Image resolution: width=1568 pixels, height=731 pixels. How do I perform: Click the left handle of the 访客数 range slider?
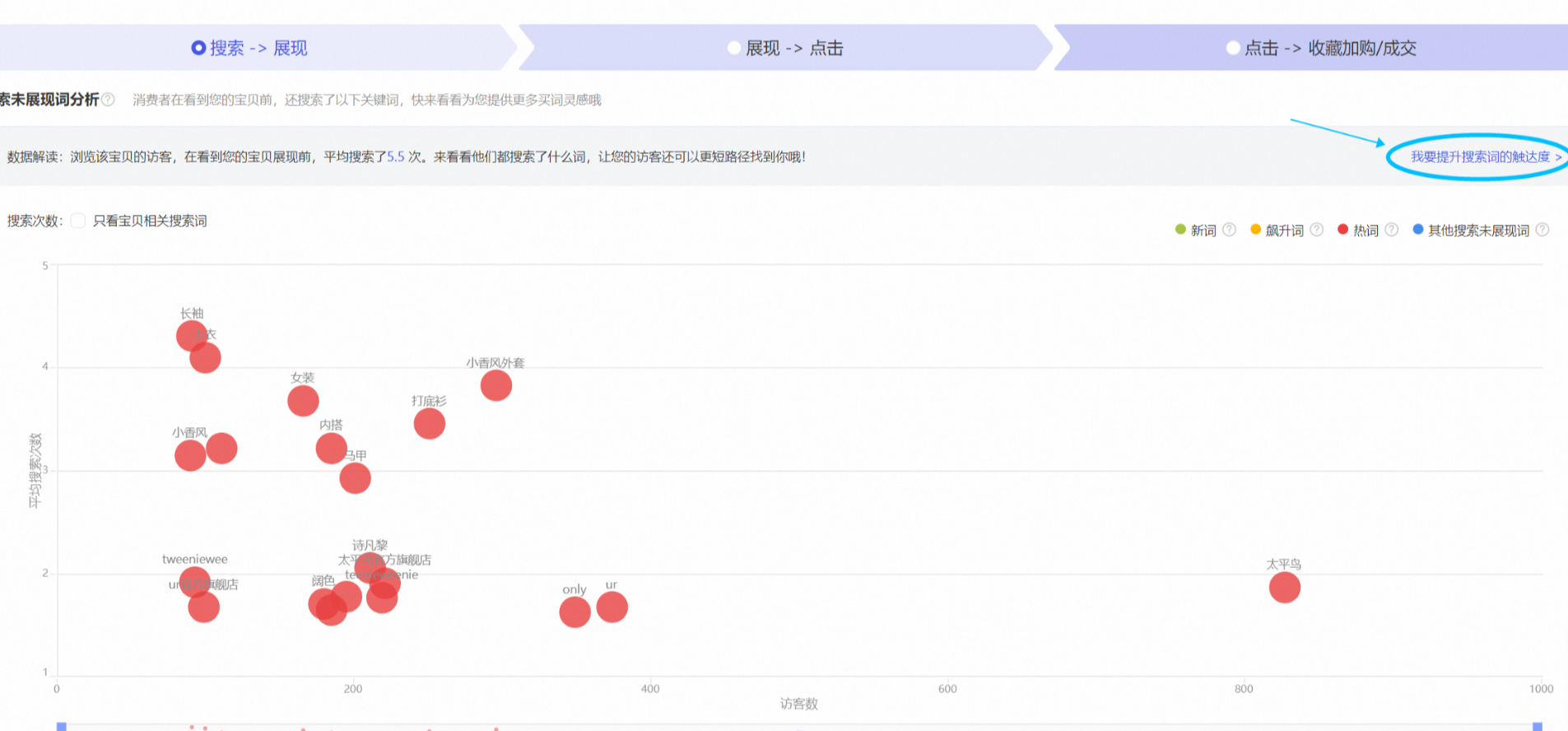tap(61, 727)
